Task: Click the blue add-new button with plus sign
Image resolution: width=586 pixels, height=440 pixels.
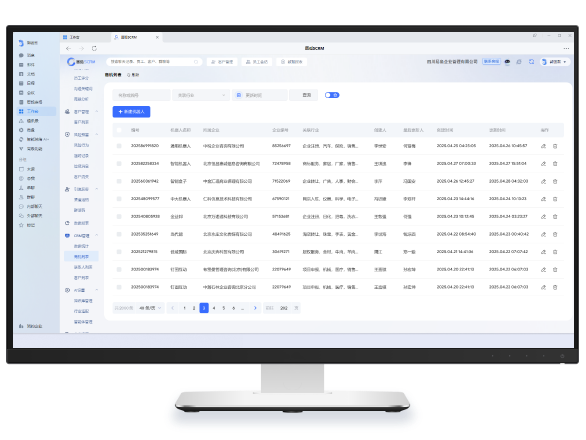Action: (x=131, y=112)
